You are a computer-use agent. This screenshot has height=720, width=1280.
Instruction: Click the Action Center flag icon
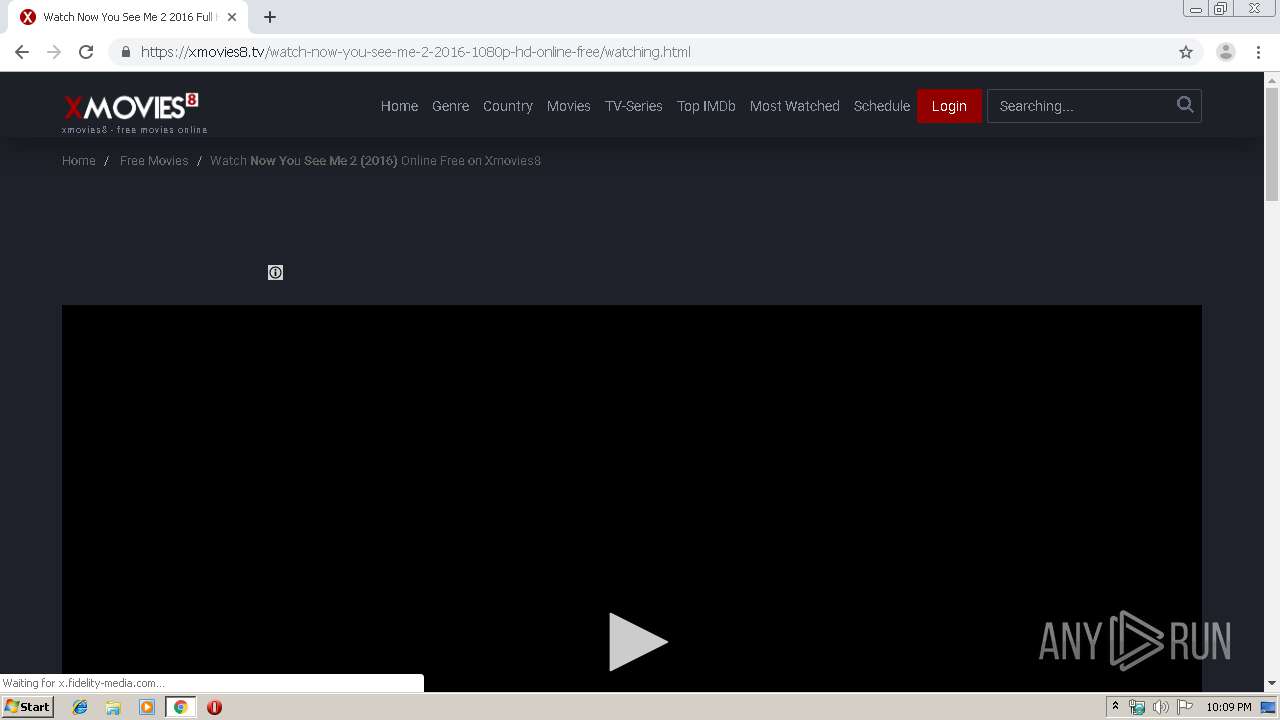1185,707
